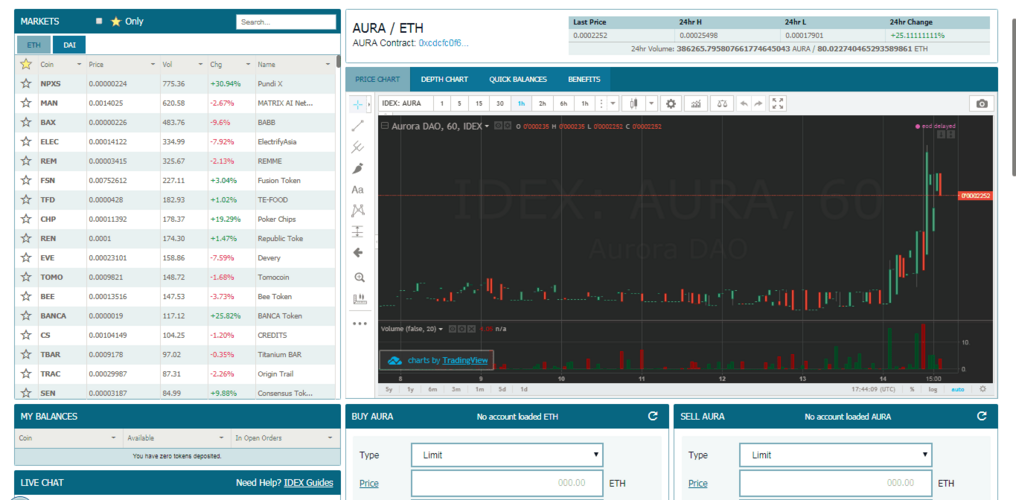Click the left arrow icon in chart sidebar
Screen dimensions: 1016x500
coord(358,253)
